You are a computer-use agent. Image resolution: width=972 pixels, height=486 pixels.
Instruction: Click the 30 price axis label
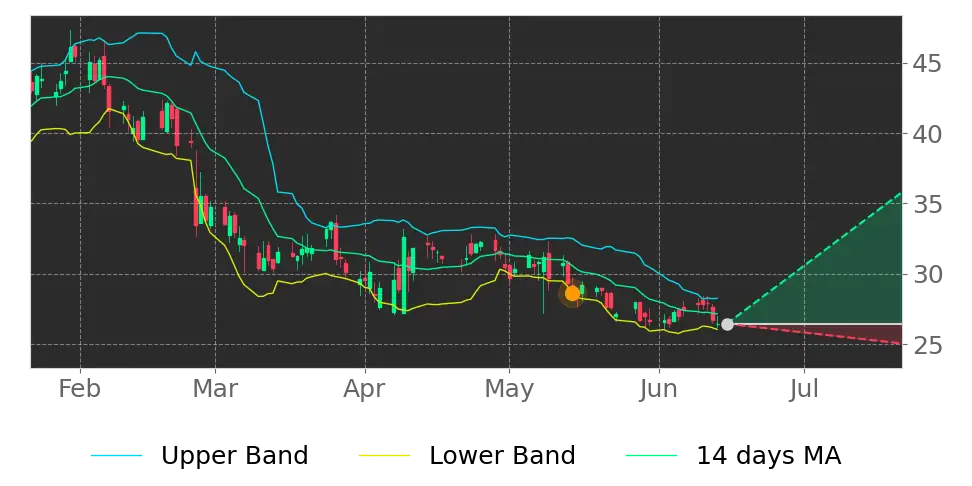927,274
